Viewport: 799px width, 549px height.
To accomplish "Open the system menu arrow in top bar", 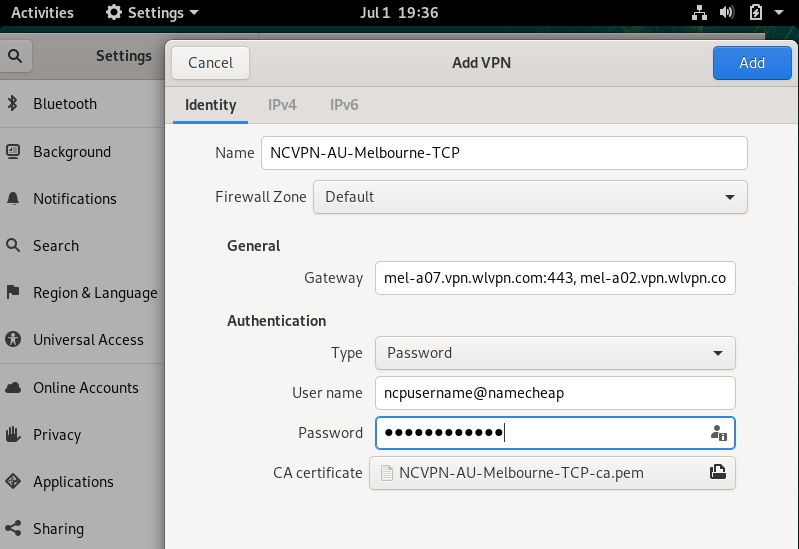I will [779, 12].
